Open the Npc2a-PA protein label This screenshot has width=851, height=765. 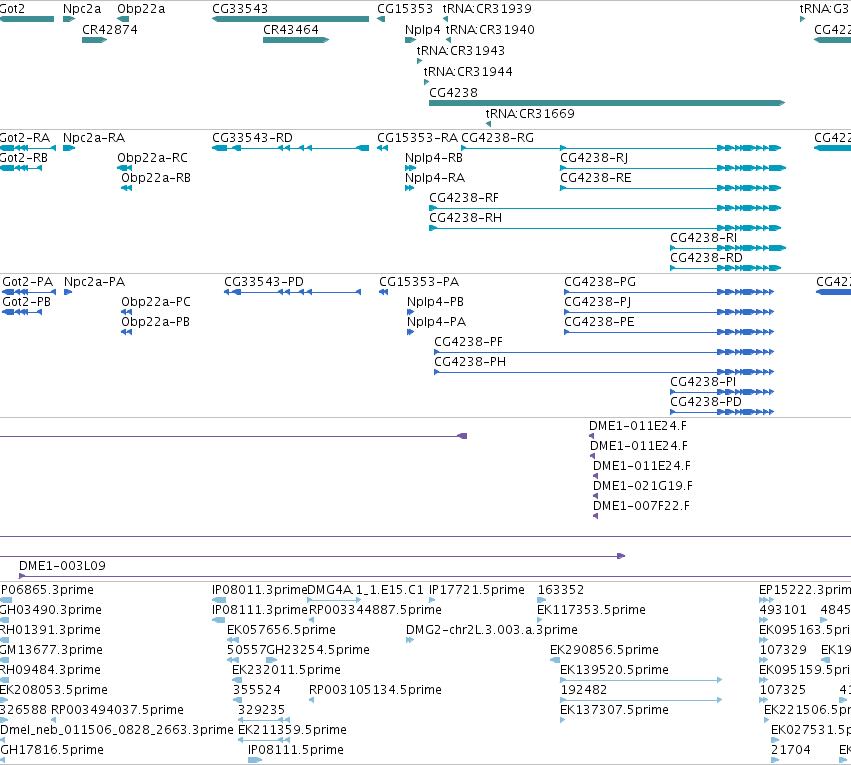[x=94, y=282]
